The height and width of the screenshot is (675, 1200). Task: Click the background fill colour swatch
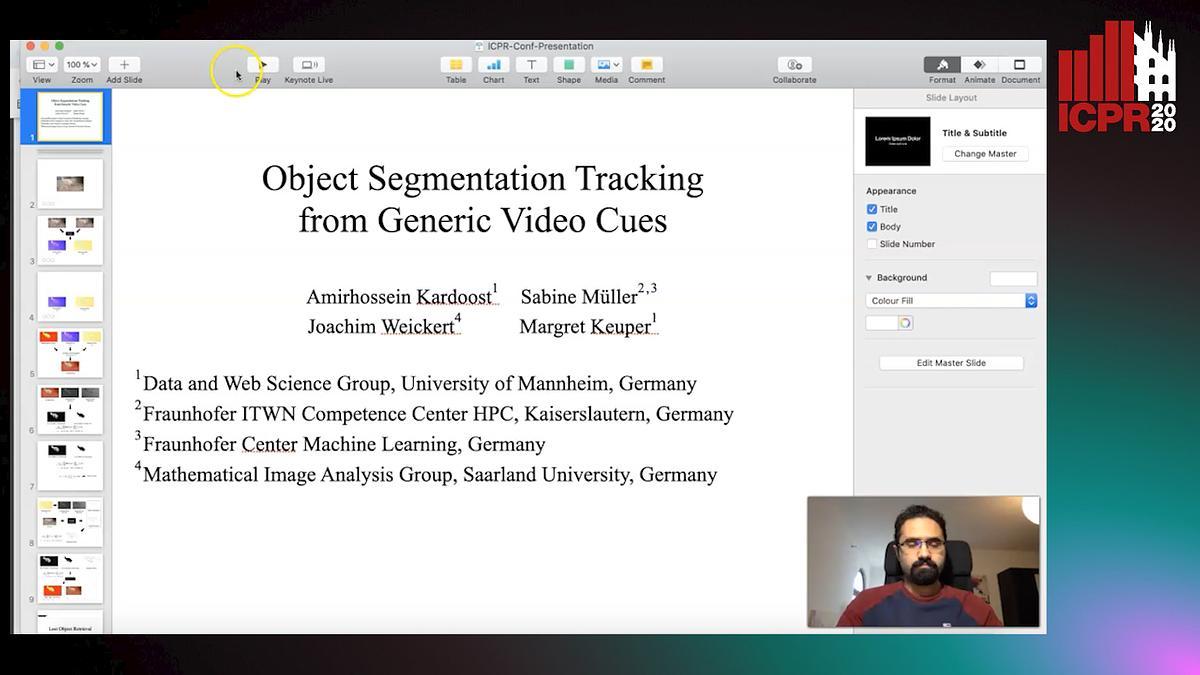click(x=881, y=323)
